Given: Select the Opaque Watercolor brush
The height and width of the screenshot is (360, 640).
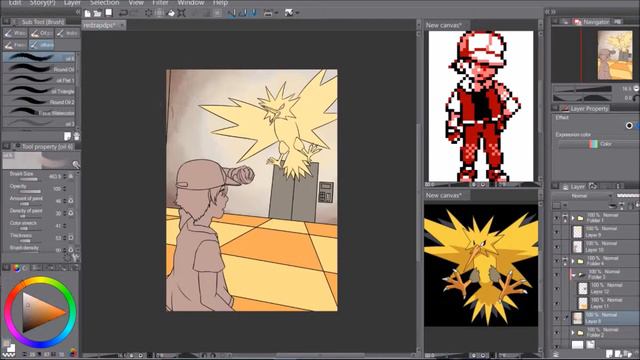Looking at the screenshot, I should pos(39,112).
